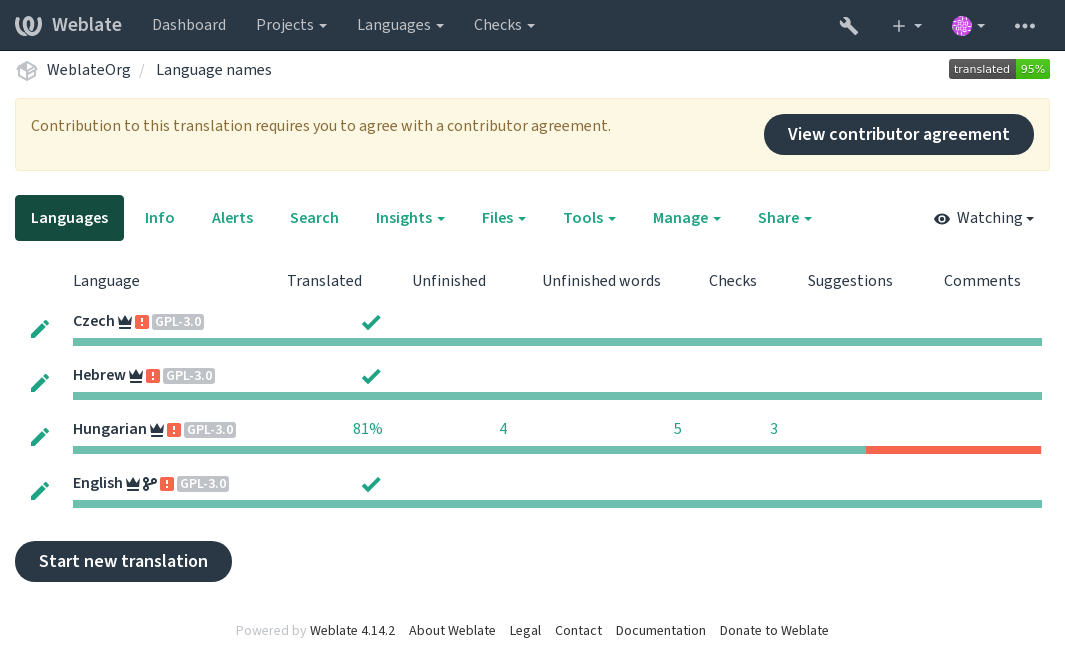Click the crown icon next to Czech

124,322
